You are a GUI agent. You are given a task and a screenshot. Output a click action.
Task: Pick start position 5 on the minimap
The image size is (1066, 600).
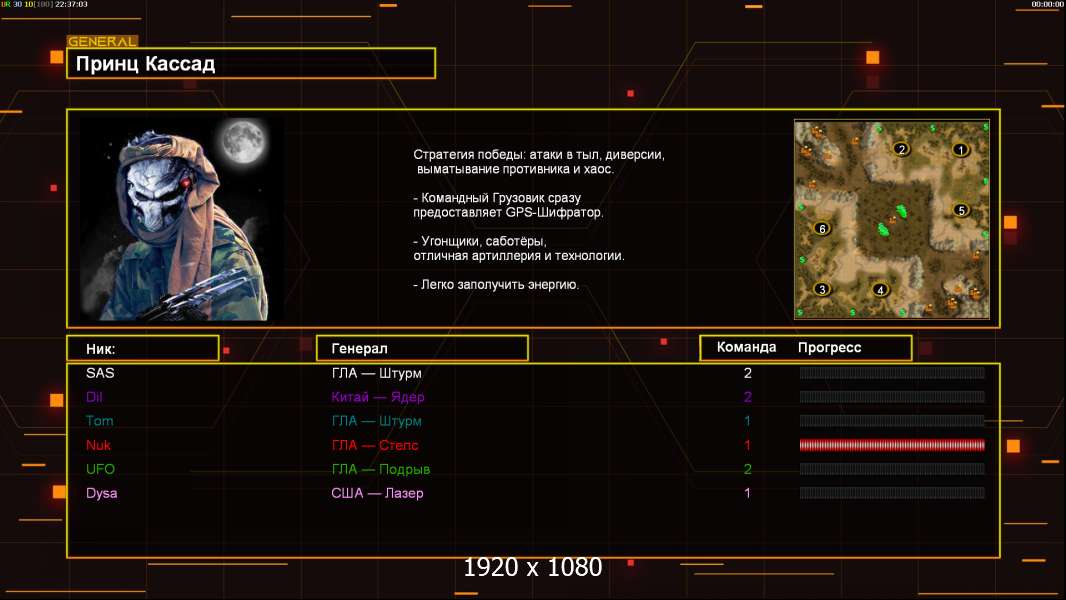click(x=960, y=210)
